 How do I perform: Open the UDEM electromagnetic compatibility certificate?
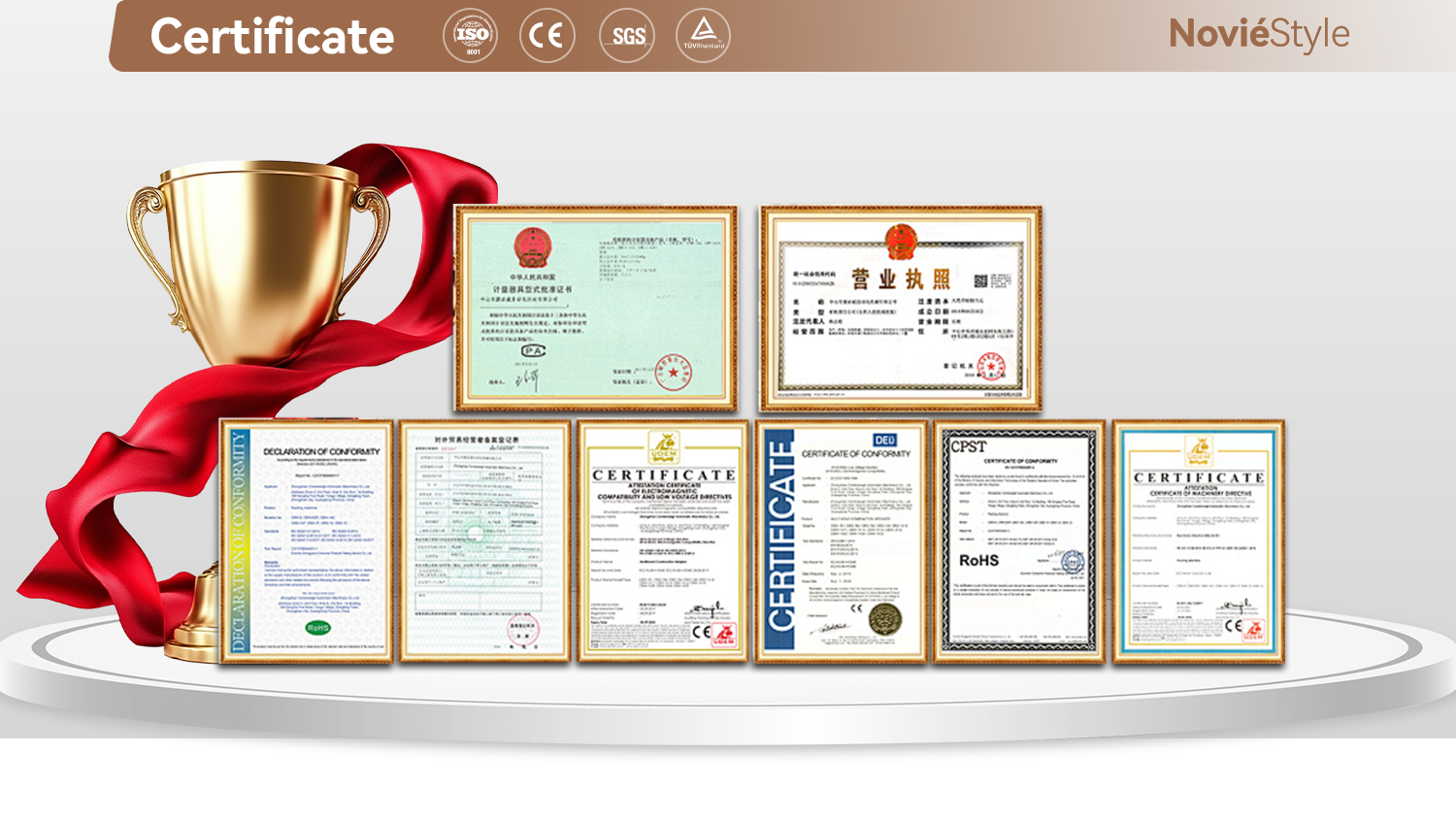(x=663, y=541)
